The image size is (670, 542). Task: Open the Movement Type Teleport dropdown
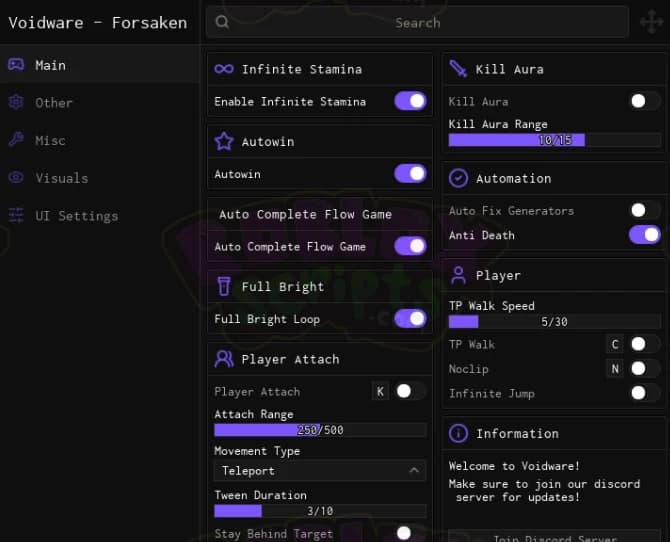(320, 471)
